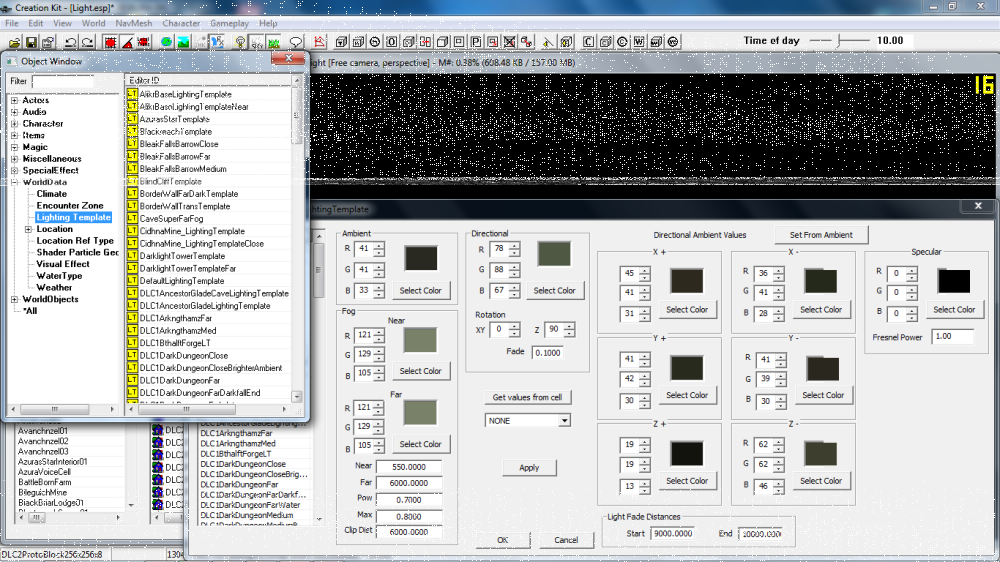
Task: Click the Directional G value stepper
Action: (x=514, y=270)
